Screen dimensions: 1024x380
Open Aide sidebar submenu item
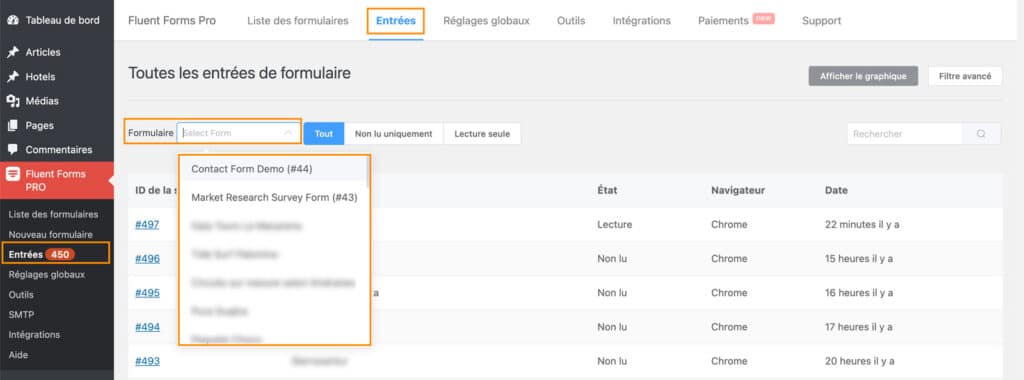pyautogui.click(x=18, y=355)
